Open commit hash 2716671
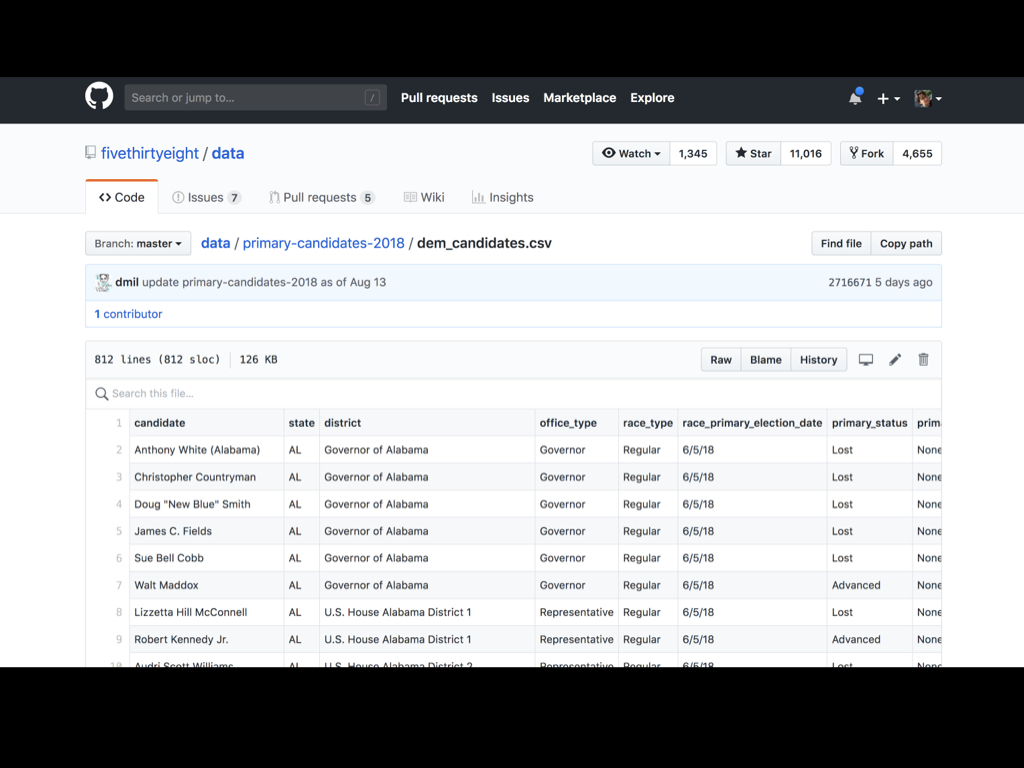This screenshot has height=768, width=1024. (850, 282)
